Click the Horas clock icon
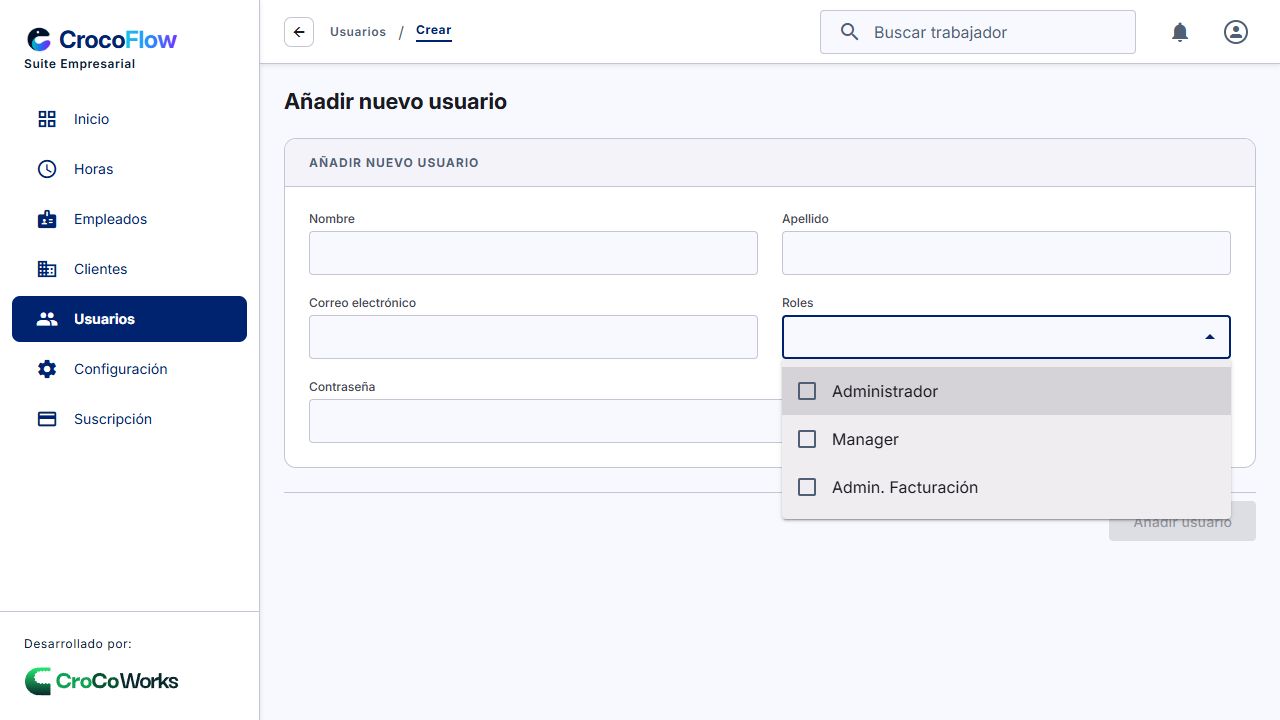The height and width of the screenshot is (720, 1280). [x=47, y=169]
